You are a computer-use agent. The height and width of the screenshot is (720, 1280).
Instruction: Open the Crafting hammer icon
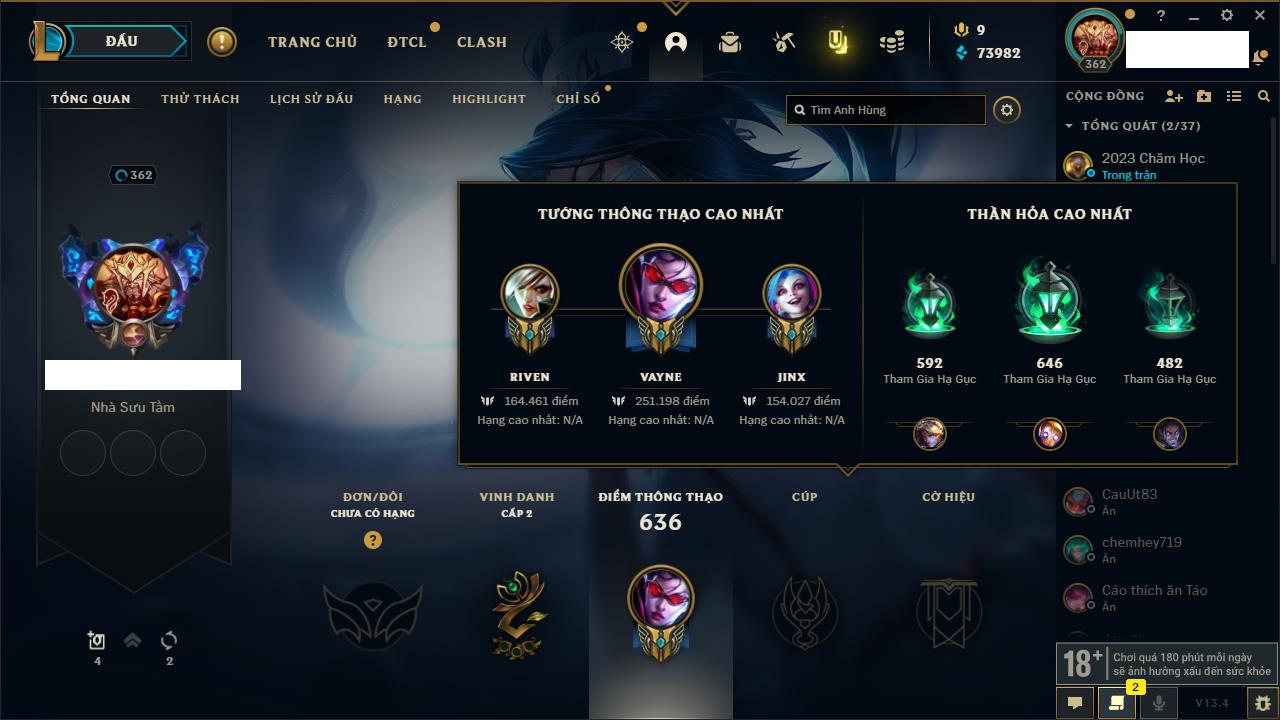pos(784,42)
